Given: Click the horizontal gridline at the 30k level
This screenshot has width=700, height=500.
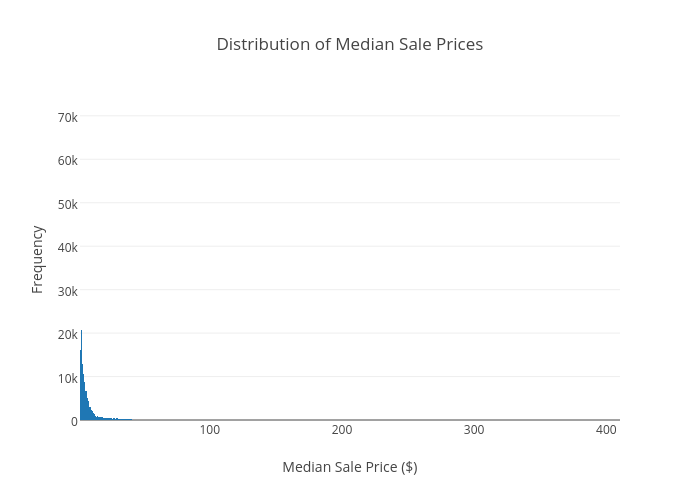Looking at the screenshot, I should point(350,290).
